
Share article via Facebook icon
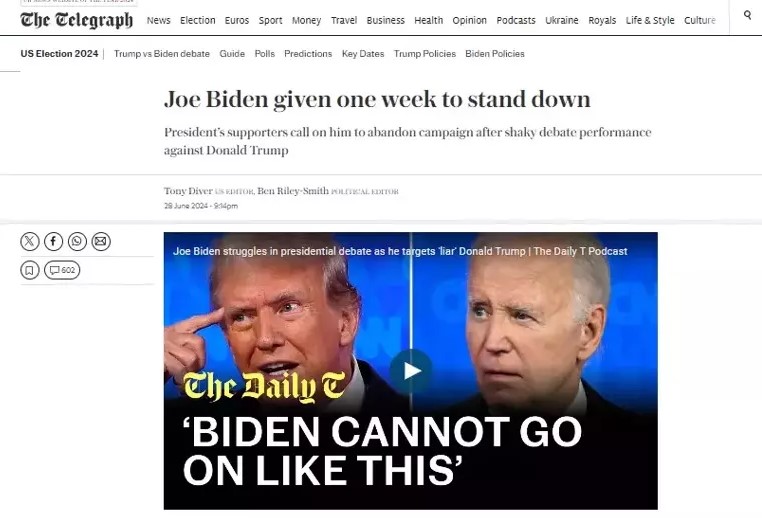point(53,242)
